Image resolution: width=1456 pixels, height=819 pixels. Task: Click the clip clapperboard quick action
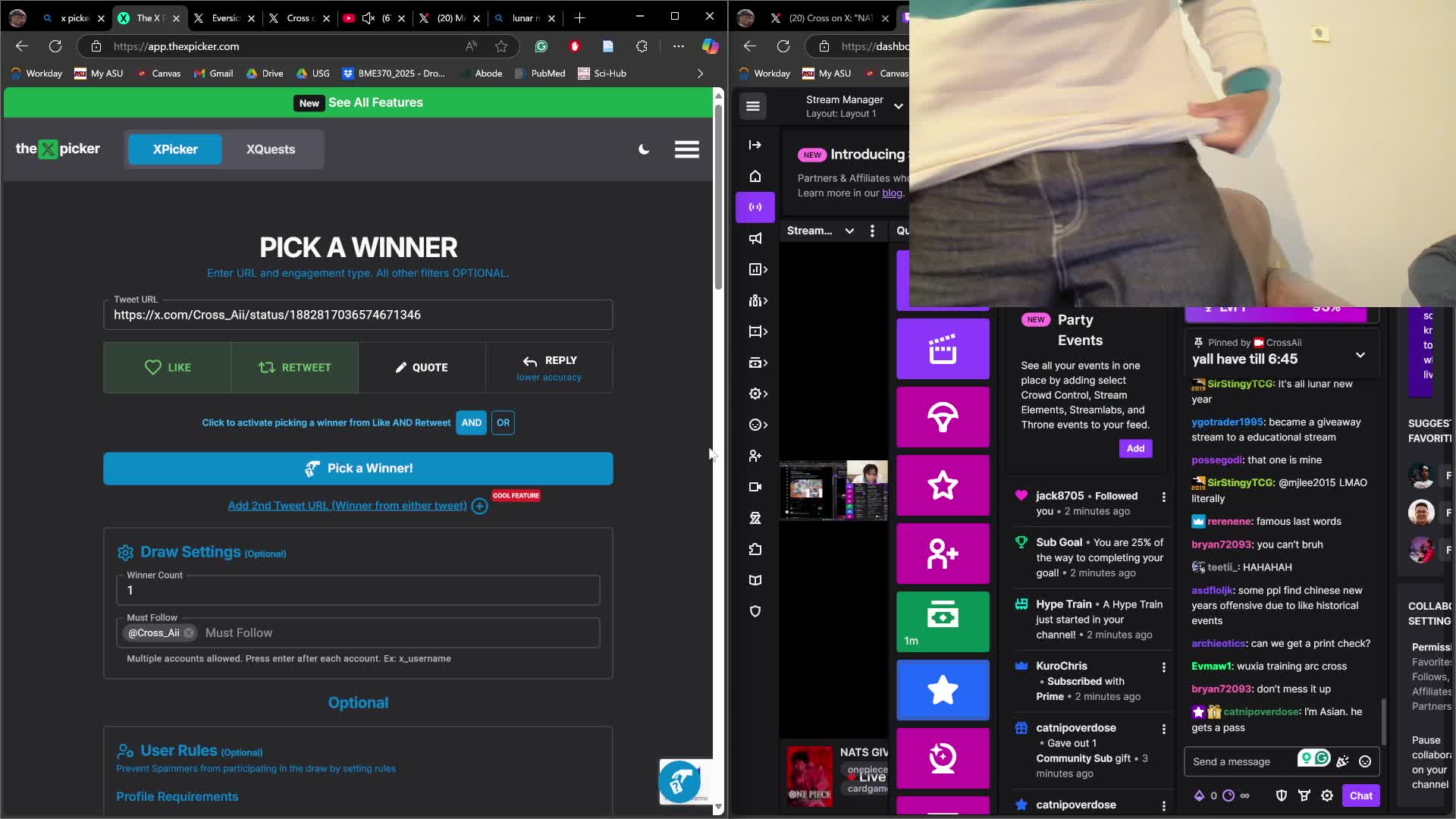click(x=943, y=349)
